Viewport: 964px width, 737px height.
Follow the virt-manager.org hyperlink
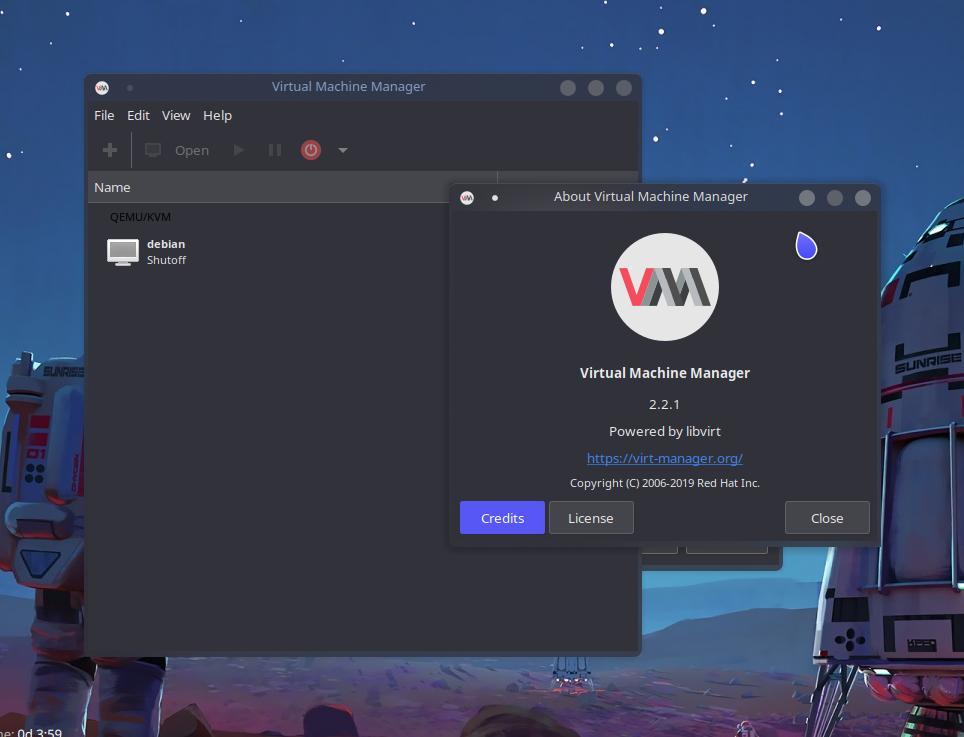click(664, 458)
